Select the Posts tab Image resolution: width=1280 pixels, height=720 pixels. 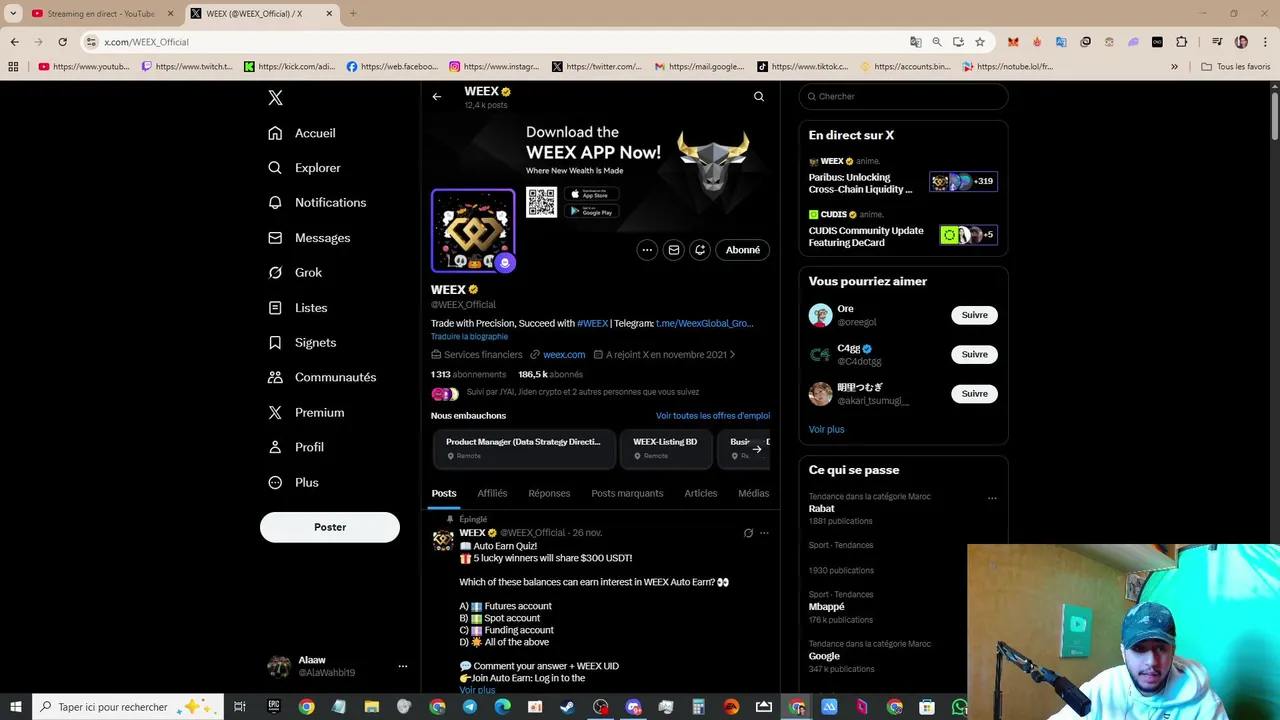coord(444,493)
